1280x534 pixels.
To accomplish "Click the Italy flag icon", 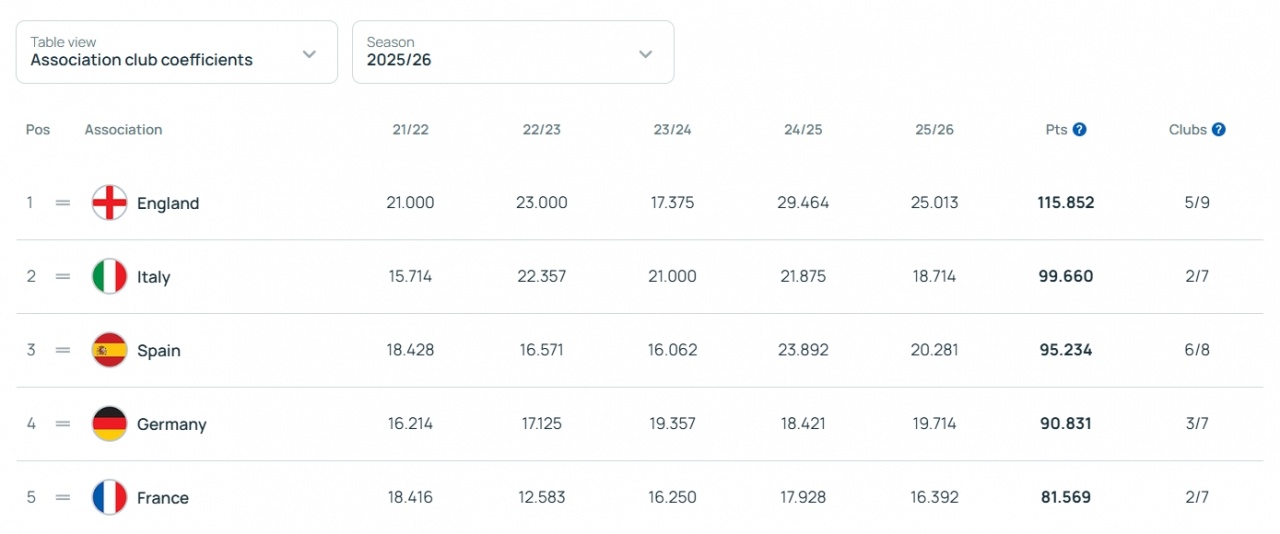I will click(x=109, y=277).
